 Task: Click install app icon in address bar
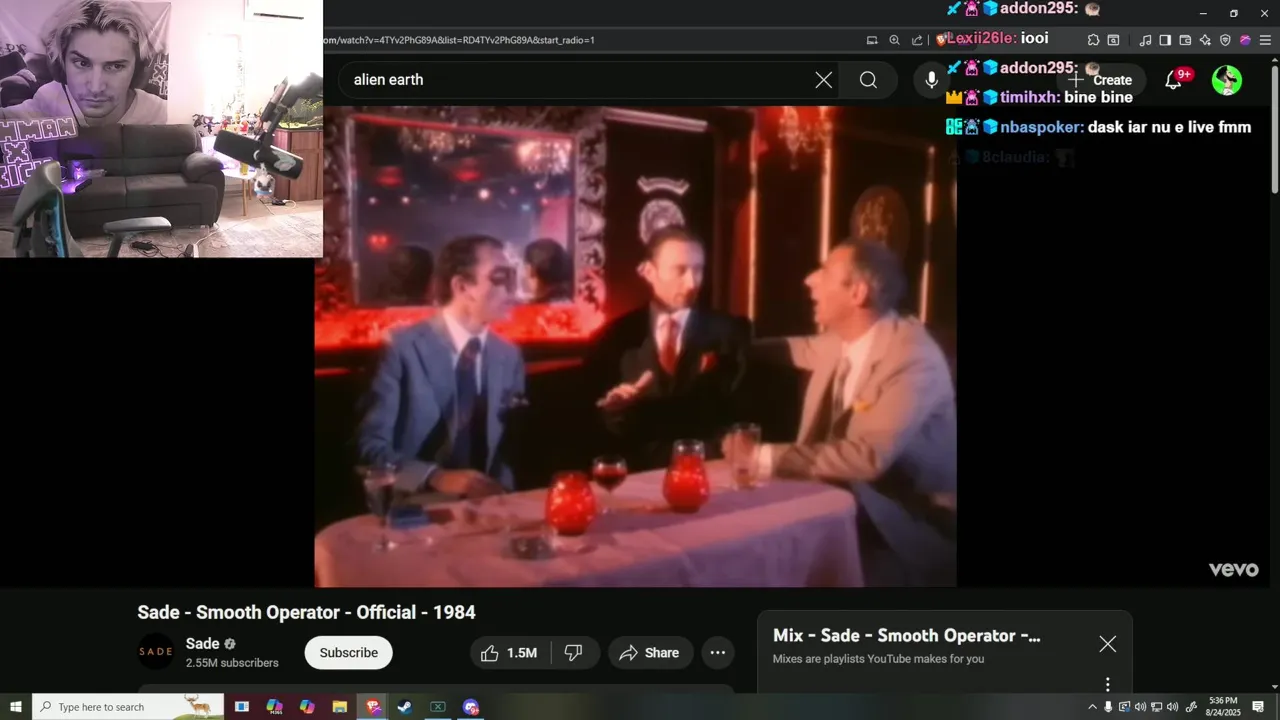(x=873, y=40)
